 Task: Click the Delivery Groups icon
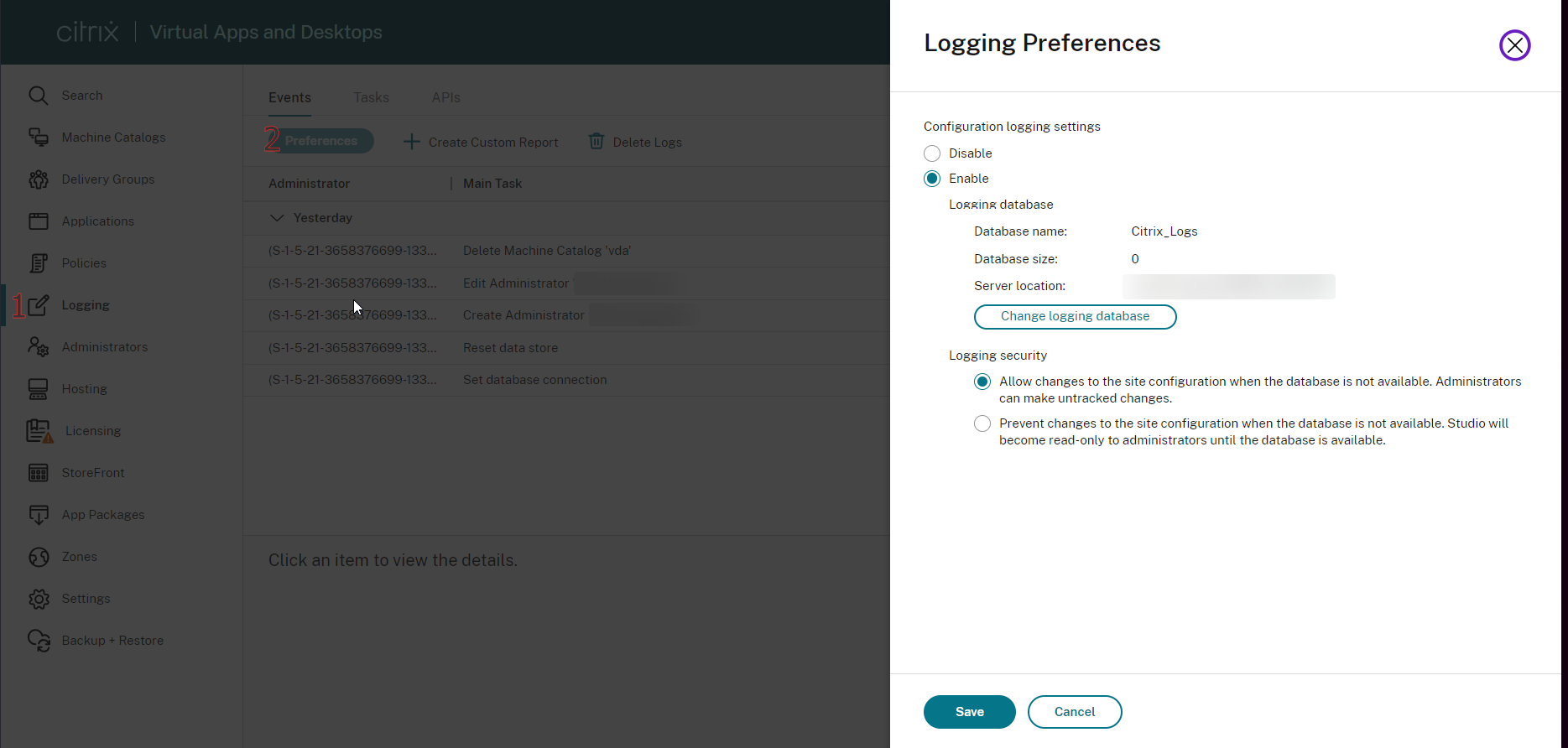pyautogui.click(x=39, y=179)
